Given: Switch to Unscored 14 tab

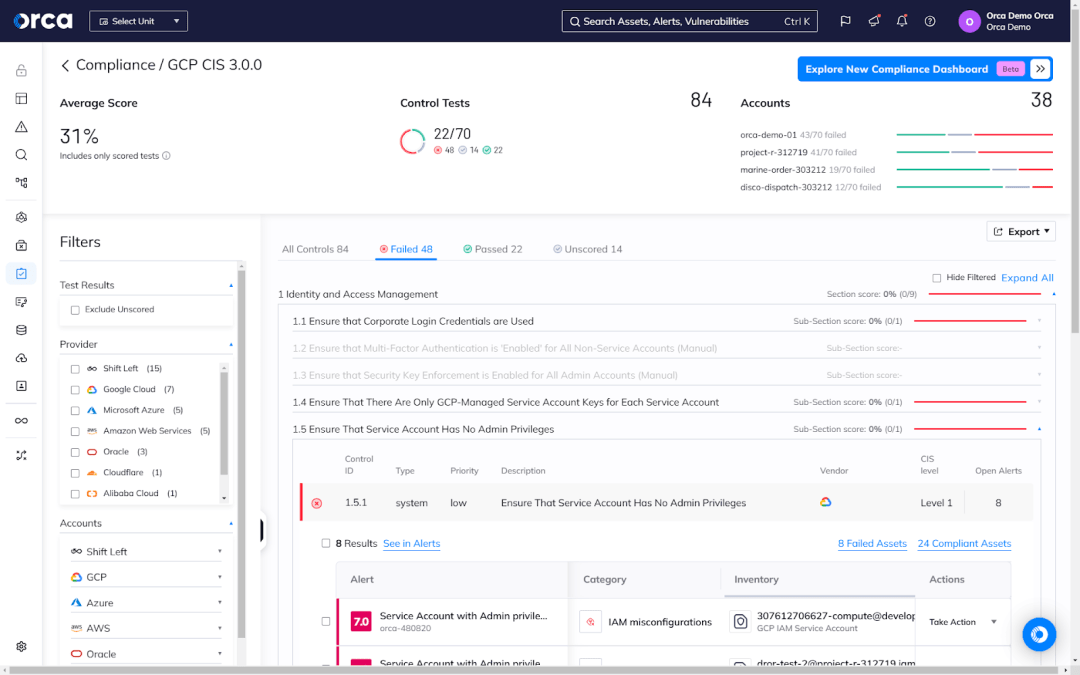Looking at the screenshot, I should 588,249.
